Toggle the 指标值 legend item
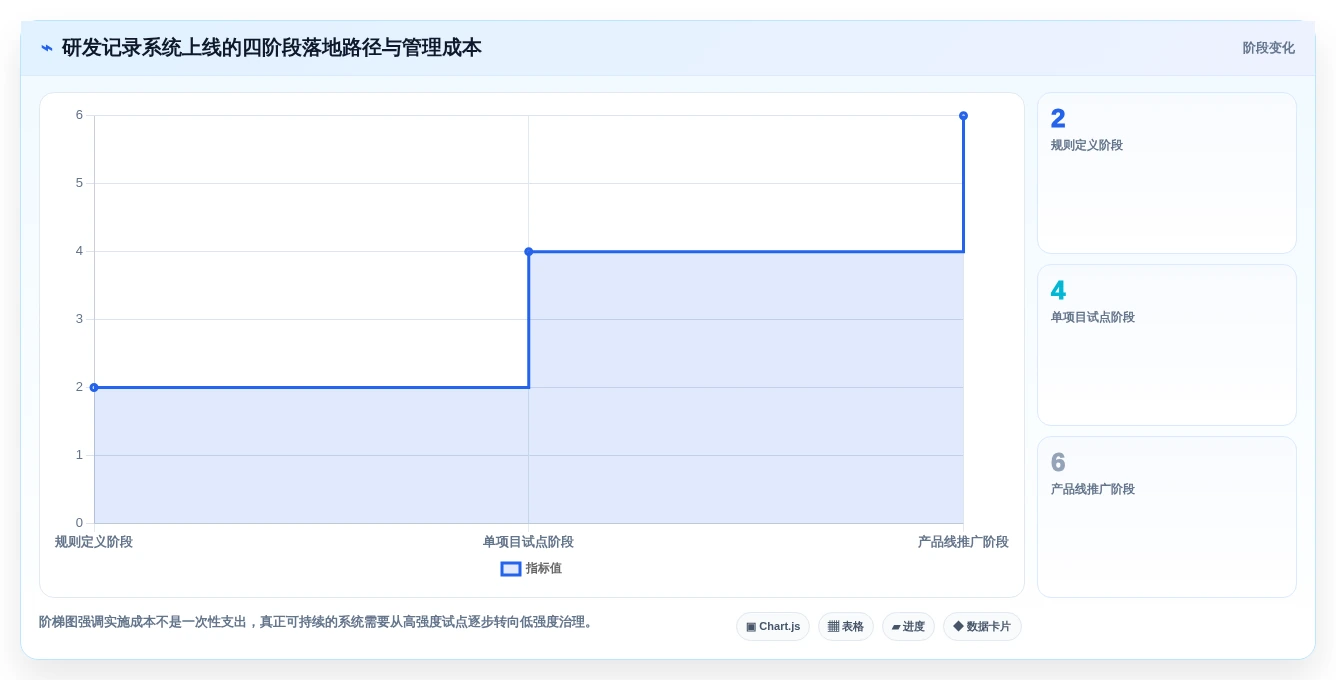The image size is (1336, 680). tap(531, 568)
